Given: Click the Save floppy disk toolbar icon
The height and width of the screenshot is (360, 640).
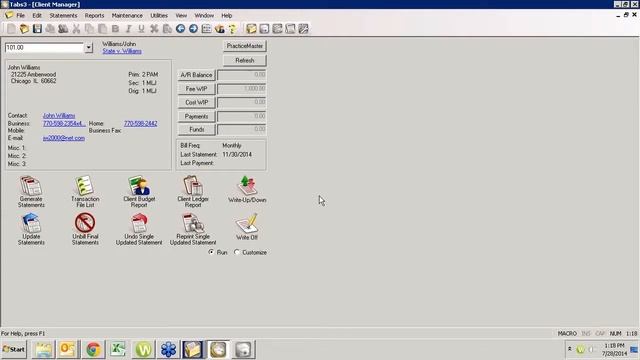Looking at the screenshot, I should click(x=38, y=29).
